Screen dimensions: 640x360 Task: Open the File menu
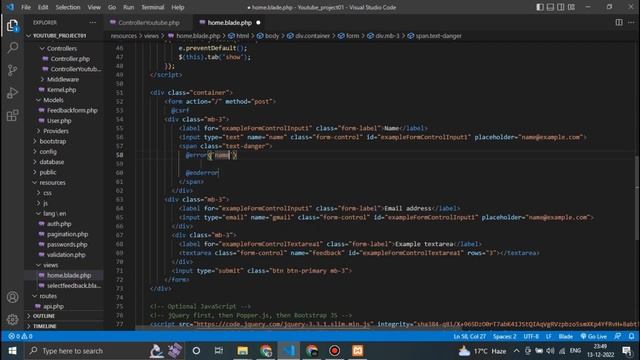pos(26,7)
